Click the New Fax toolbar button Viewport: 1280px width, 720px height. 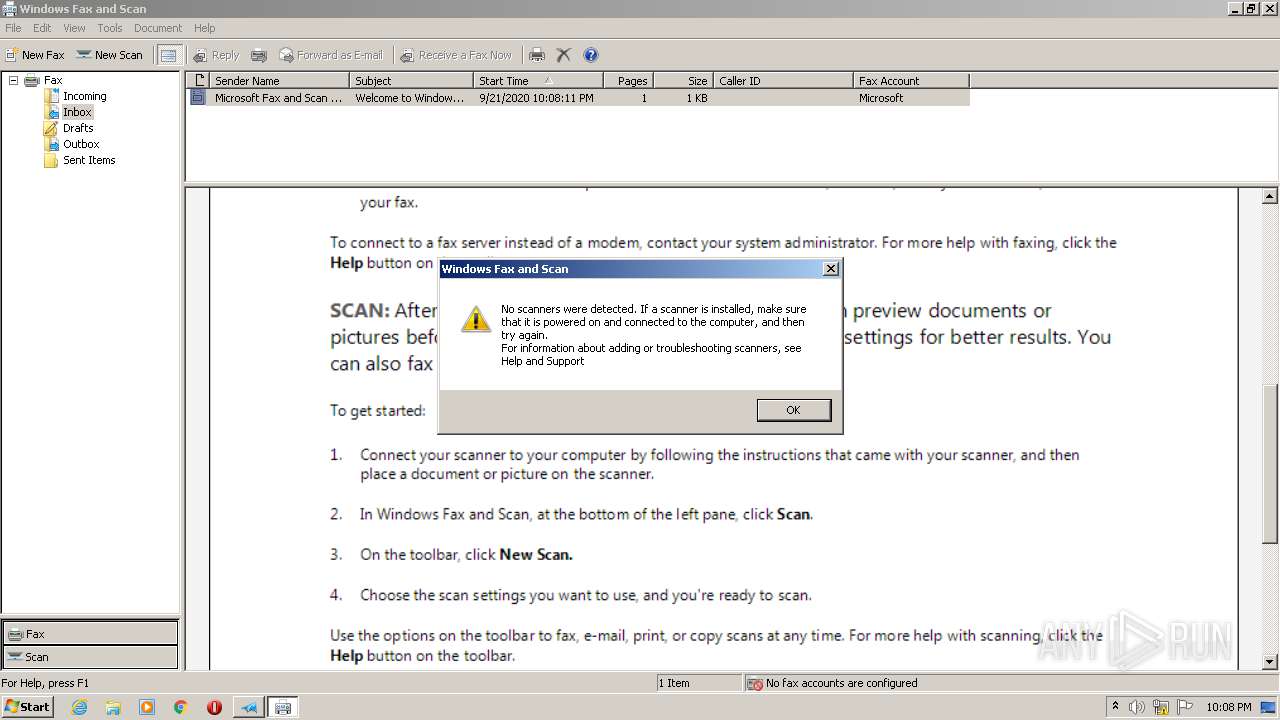[x=35, y=55]
